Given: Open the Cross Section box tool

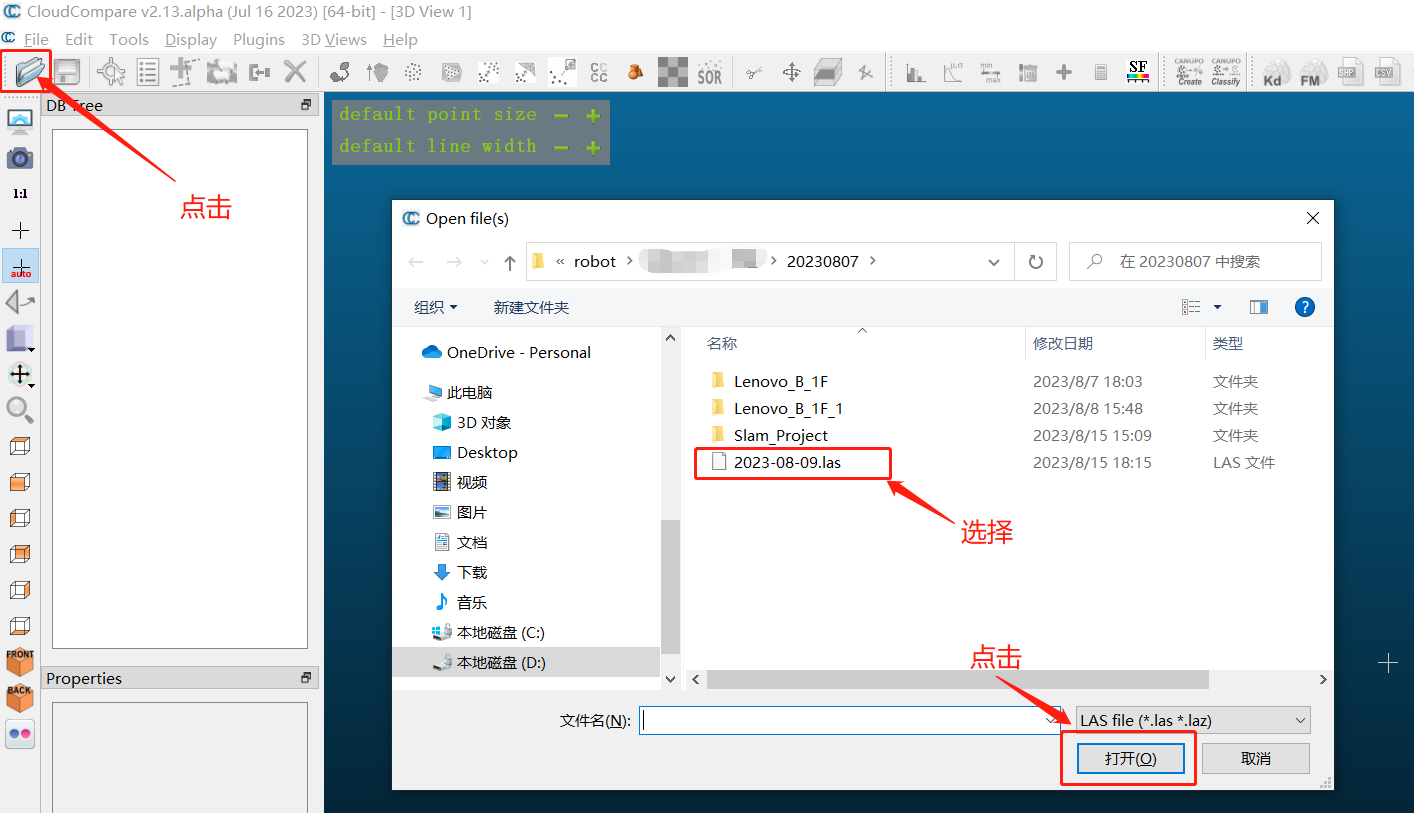Looking at the screenshot, I should tap(828, 72).
